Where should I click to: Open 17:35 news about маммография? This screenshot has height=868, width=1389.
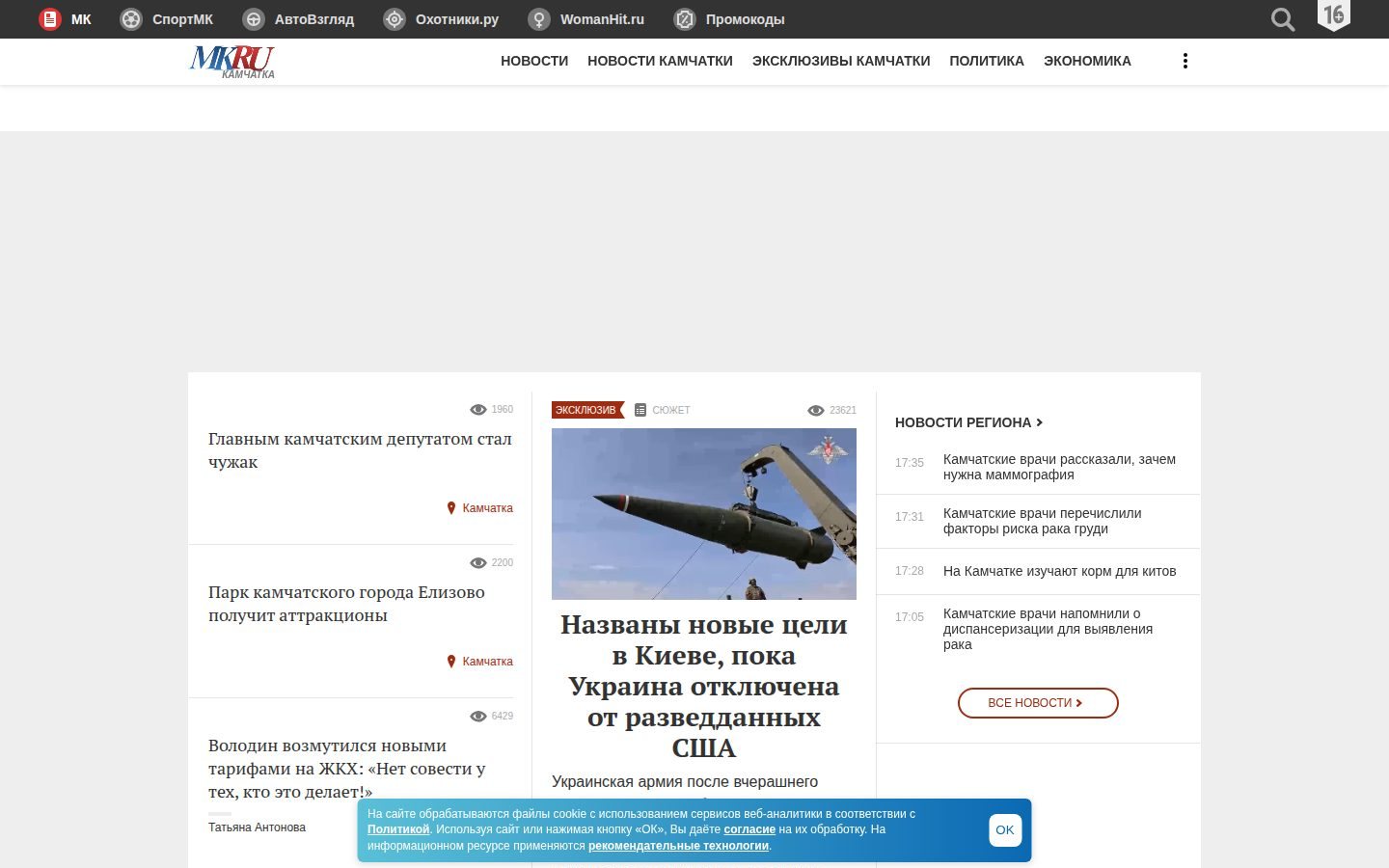click(1059, 467)
